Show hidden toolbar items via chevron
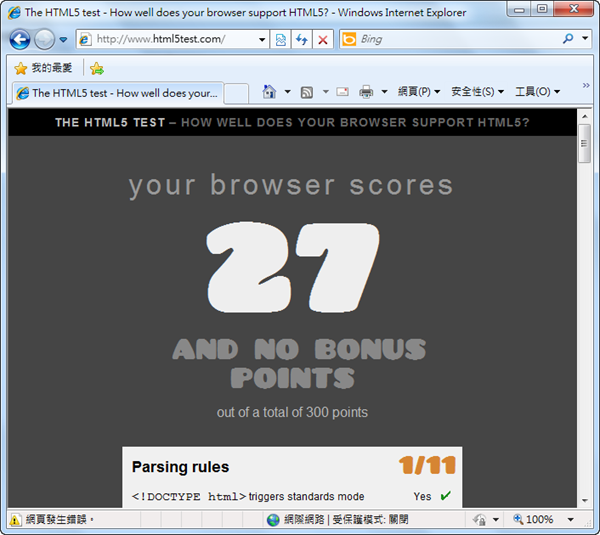600x535 pixels. (586, 85)
